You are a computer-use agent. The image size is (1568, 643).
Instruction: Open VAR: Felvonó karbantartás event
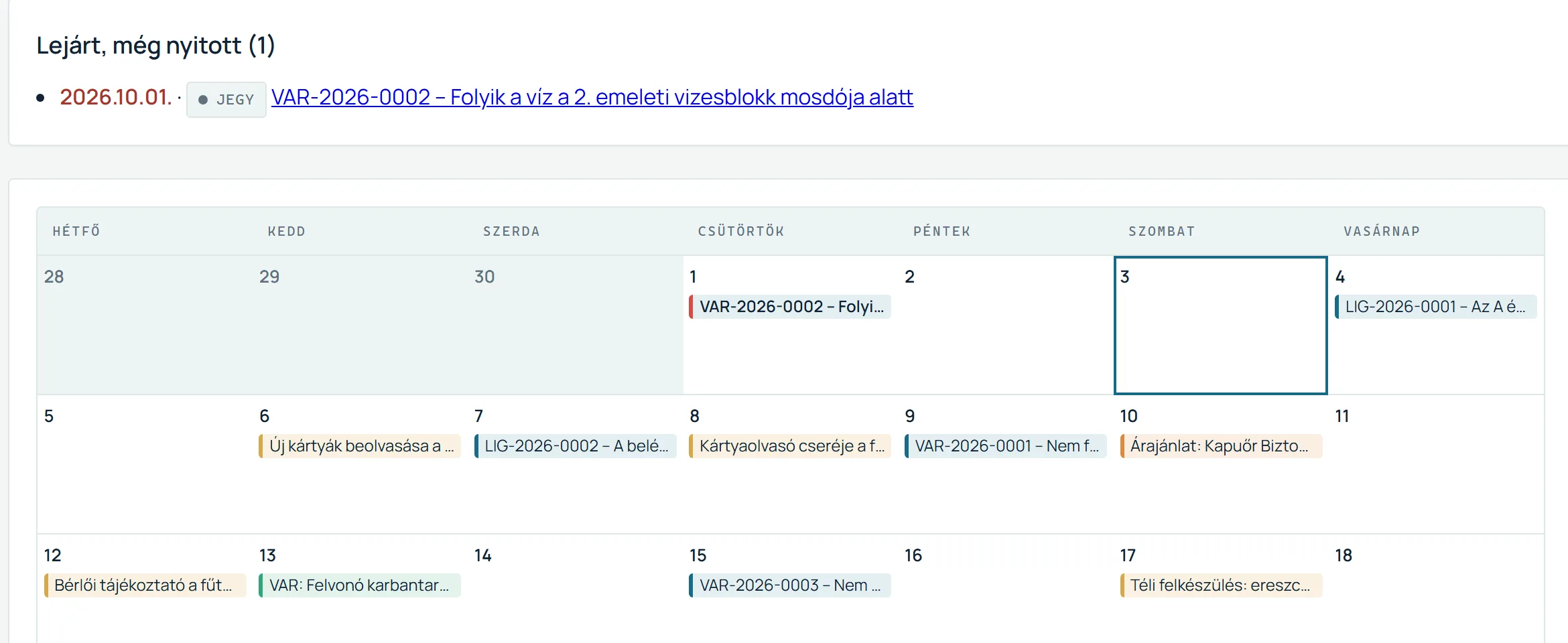pos(360,585)
